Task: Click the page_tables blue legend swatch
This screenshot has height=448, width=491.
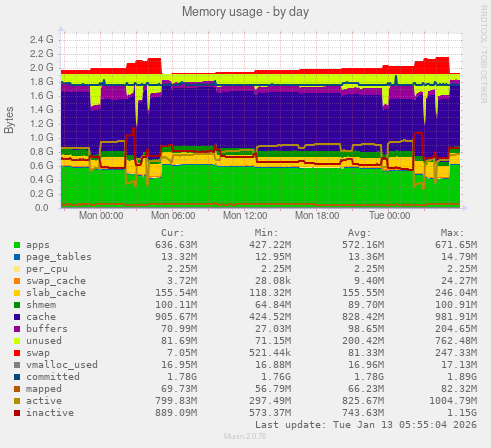Action: [17, 257]
